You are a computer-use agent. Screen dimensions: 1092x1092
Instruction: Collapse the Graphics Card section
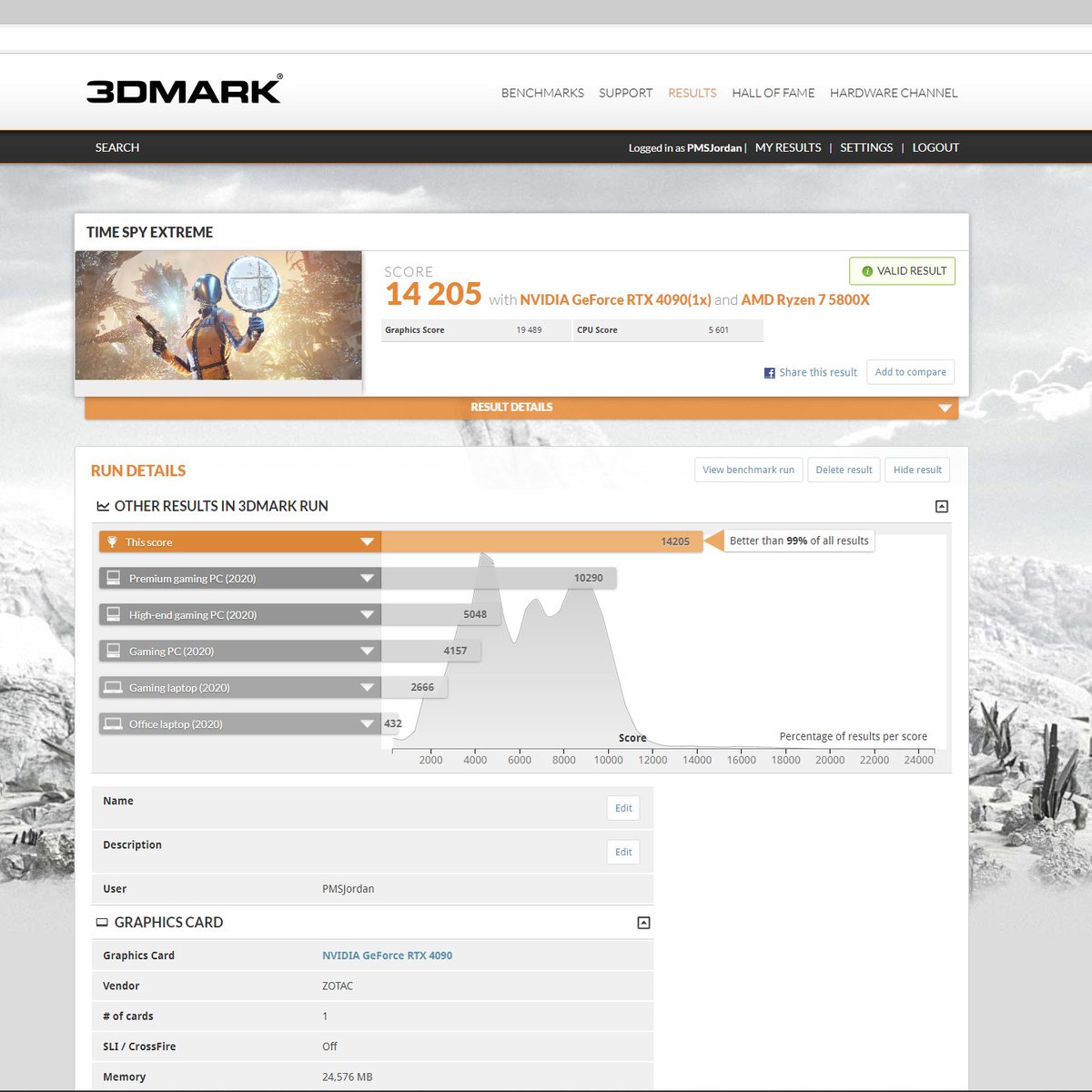coord(643,922)
